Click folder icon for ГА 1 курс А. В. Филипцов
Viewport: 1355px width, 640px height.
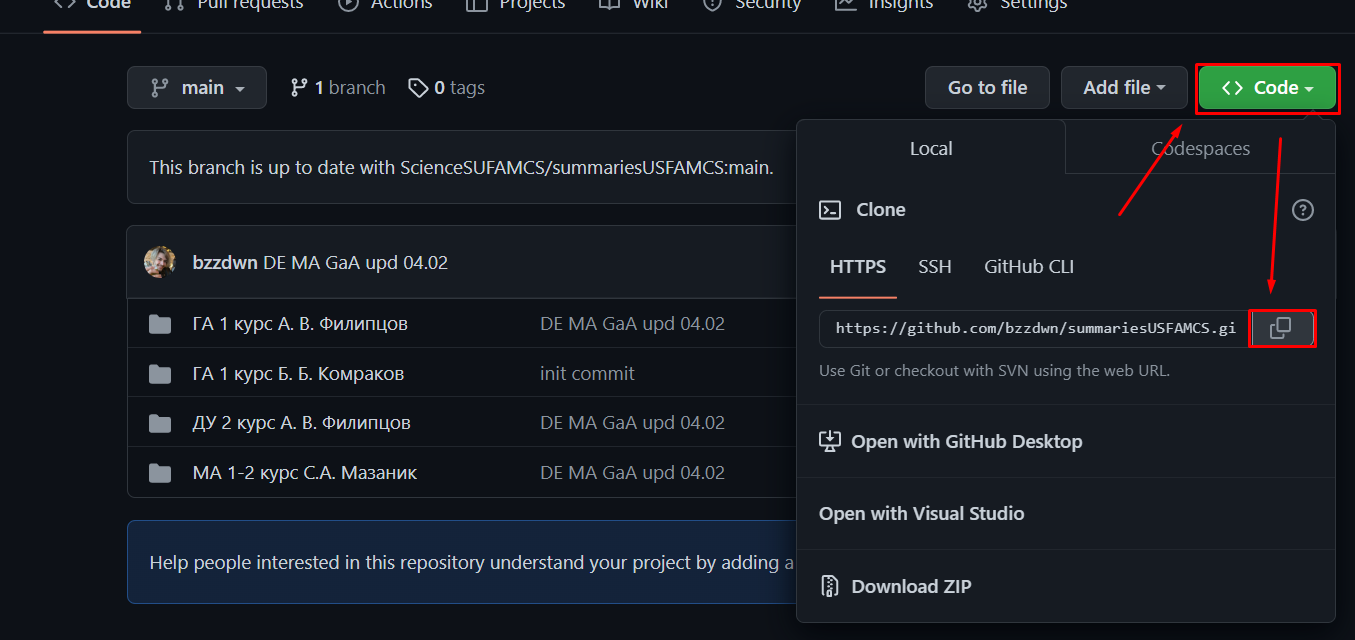pos(160,324)
